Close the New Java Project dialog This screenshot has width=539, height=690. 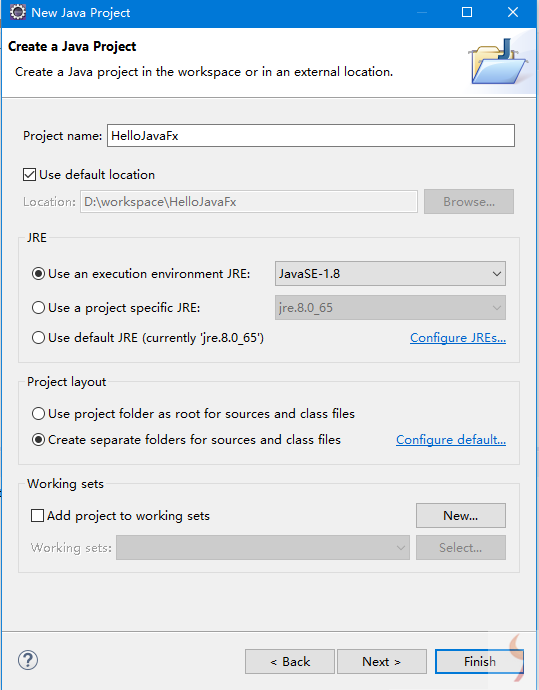513,12
